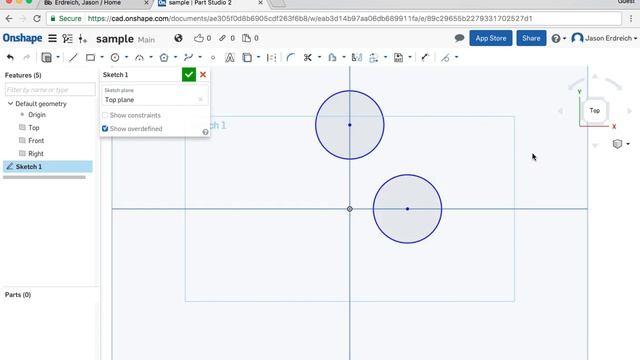Open the comments speech bubble icon
Image resolution: width=640 pixels, height=360 pixels.
tap(459, 38)
